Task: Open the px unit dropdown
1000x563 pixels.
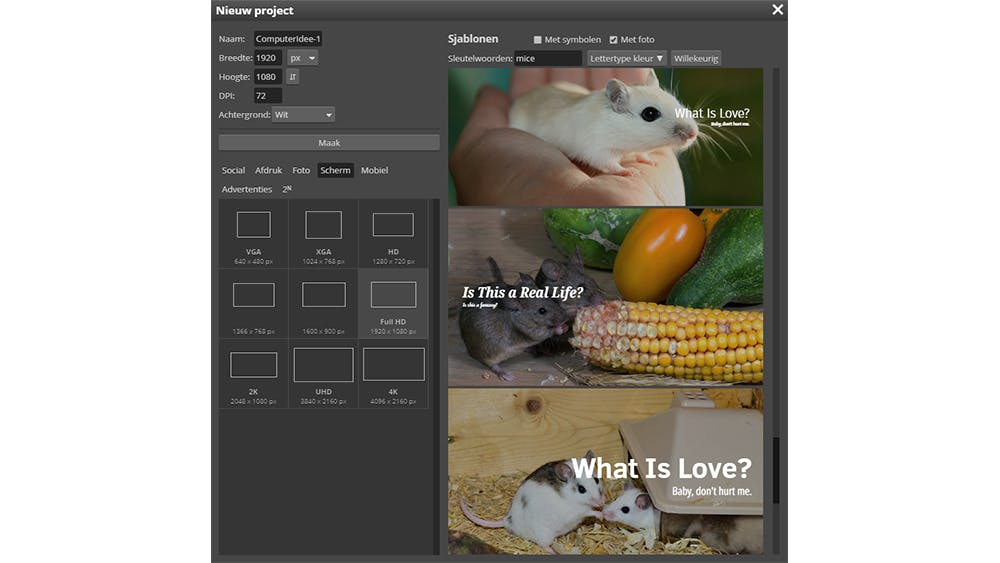Action: click(303, 58)
